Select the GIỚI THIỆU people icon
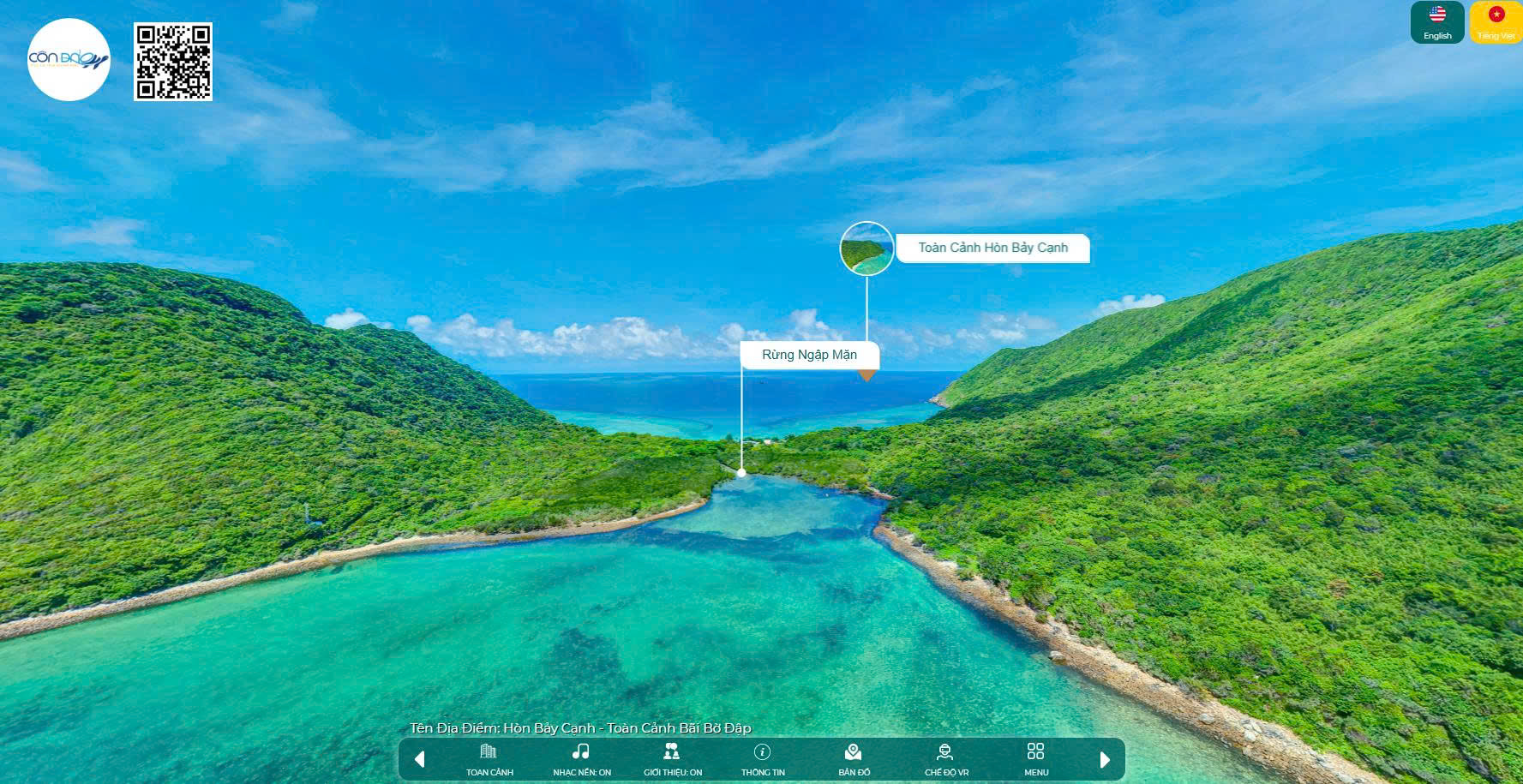This screenshot has width=1523, height=784. [x=672, y=752]
